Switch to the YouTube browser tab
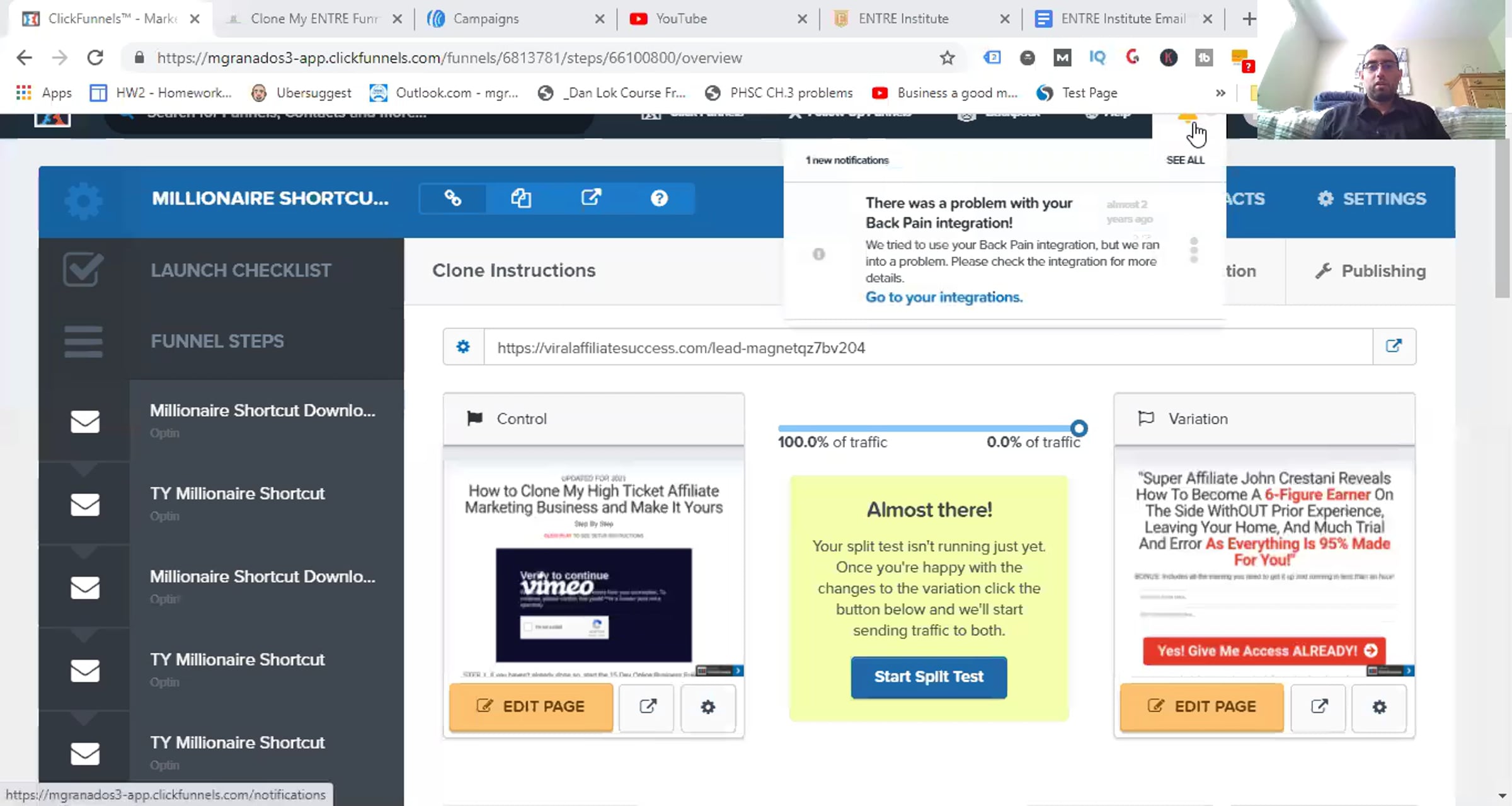1512x806 pixels. coord(718,19)
